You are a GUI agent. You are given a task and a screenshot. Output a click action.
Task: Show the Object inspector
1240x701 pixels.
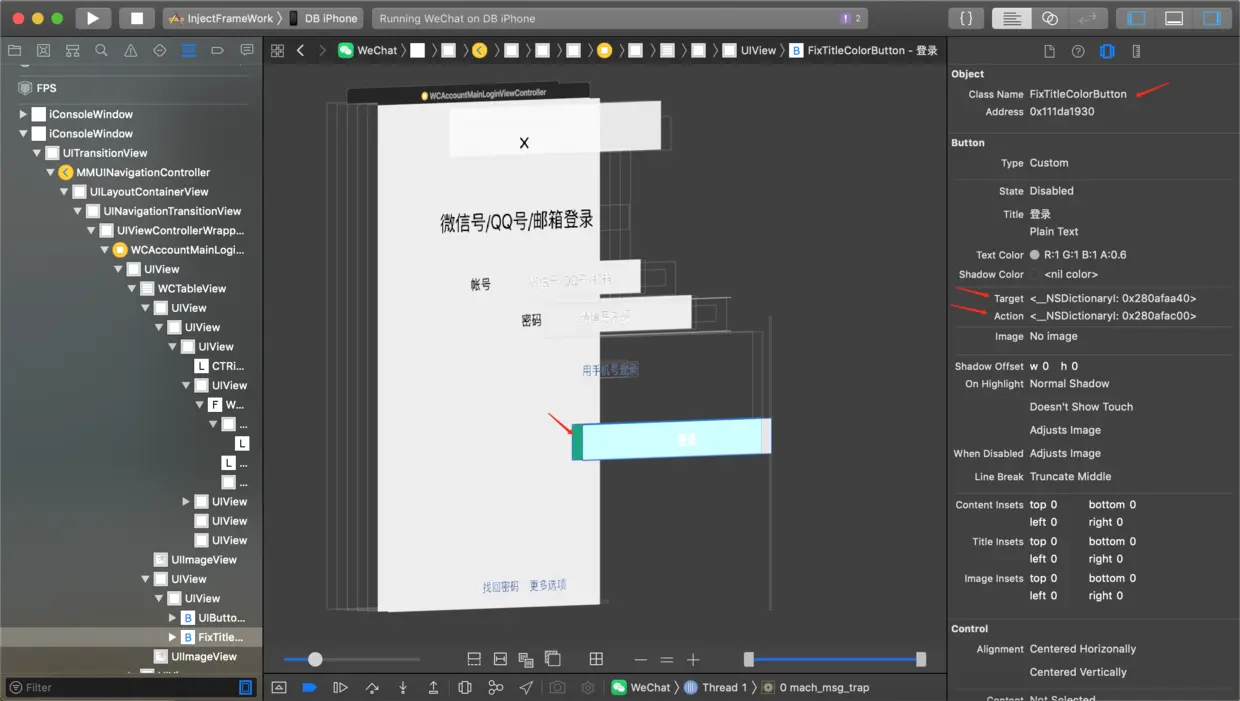coord(1107,51)
